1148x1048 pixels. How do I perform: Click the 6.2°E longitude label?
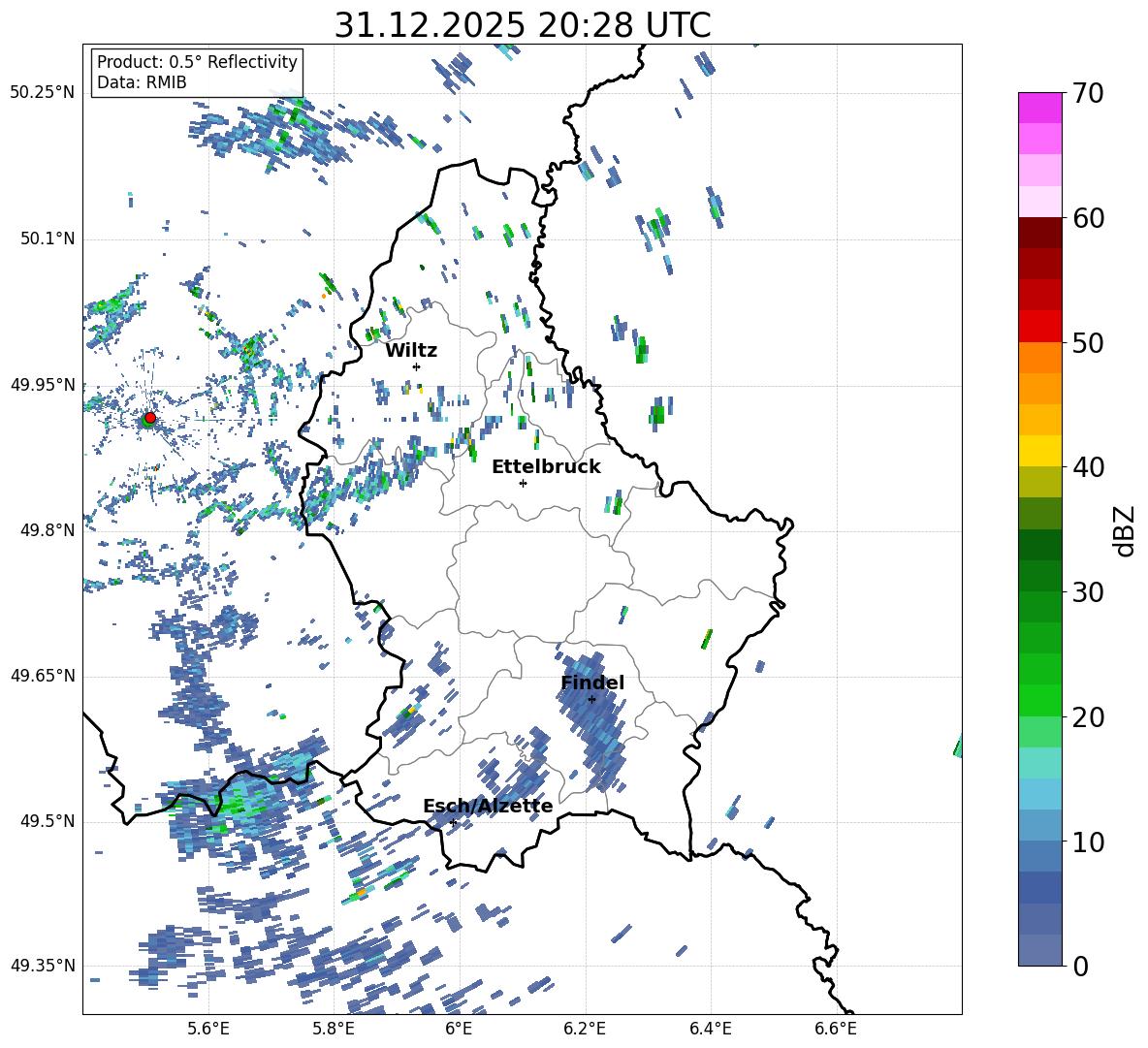pos(585,1029)
